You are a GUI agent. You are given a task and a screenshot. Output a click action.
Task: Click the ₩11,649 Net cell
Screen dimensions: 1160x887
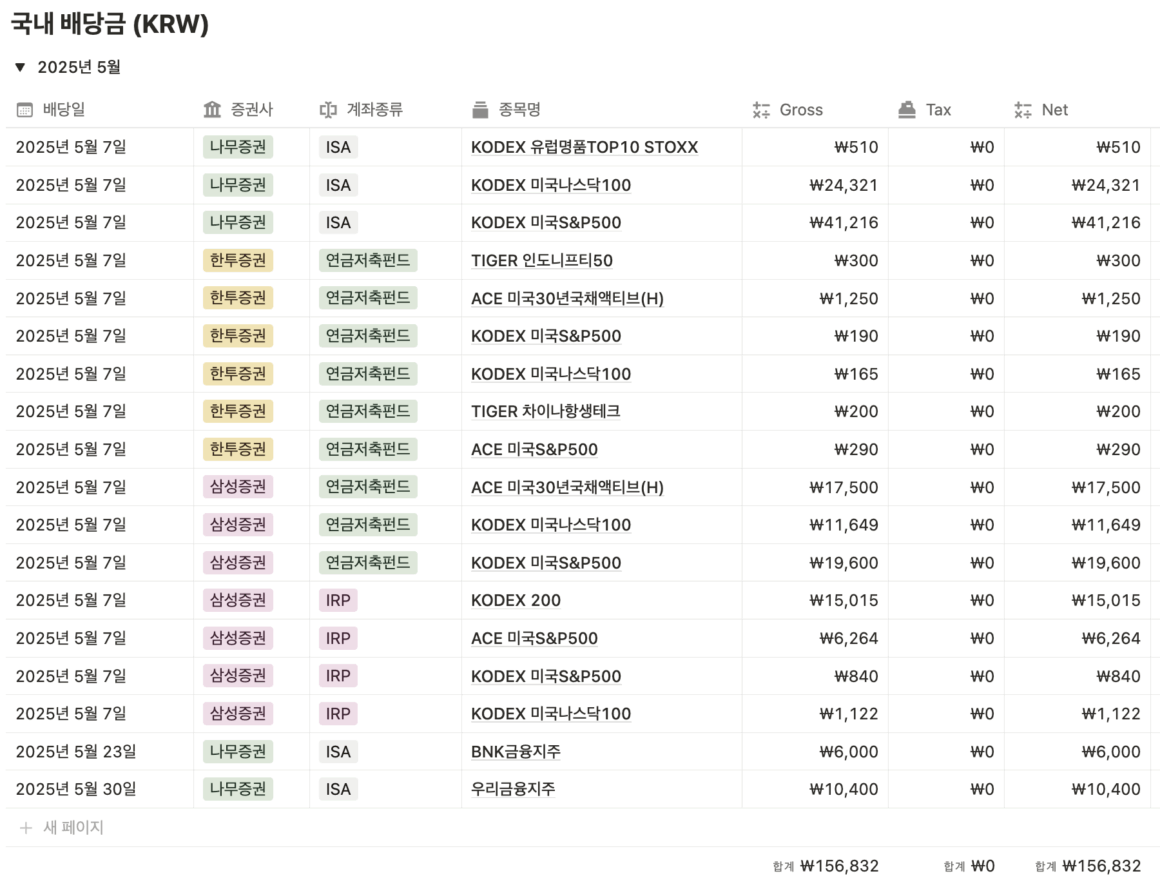tap(1077, 525)
